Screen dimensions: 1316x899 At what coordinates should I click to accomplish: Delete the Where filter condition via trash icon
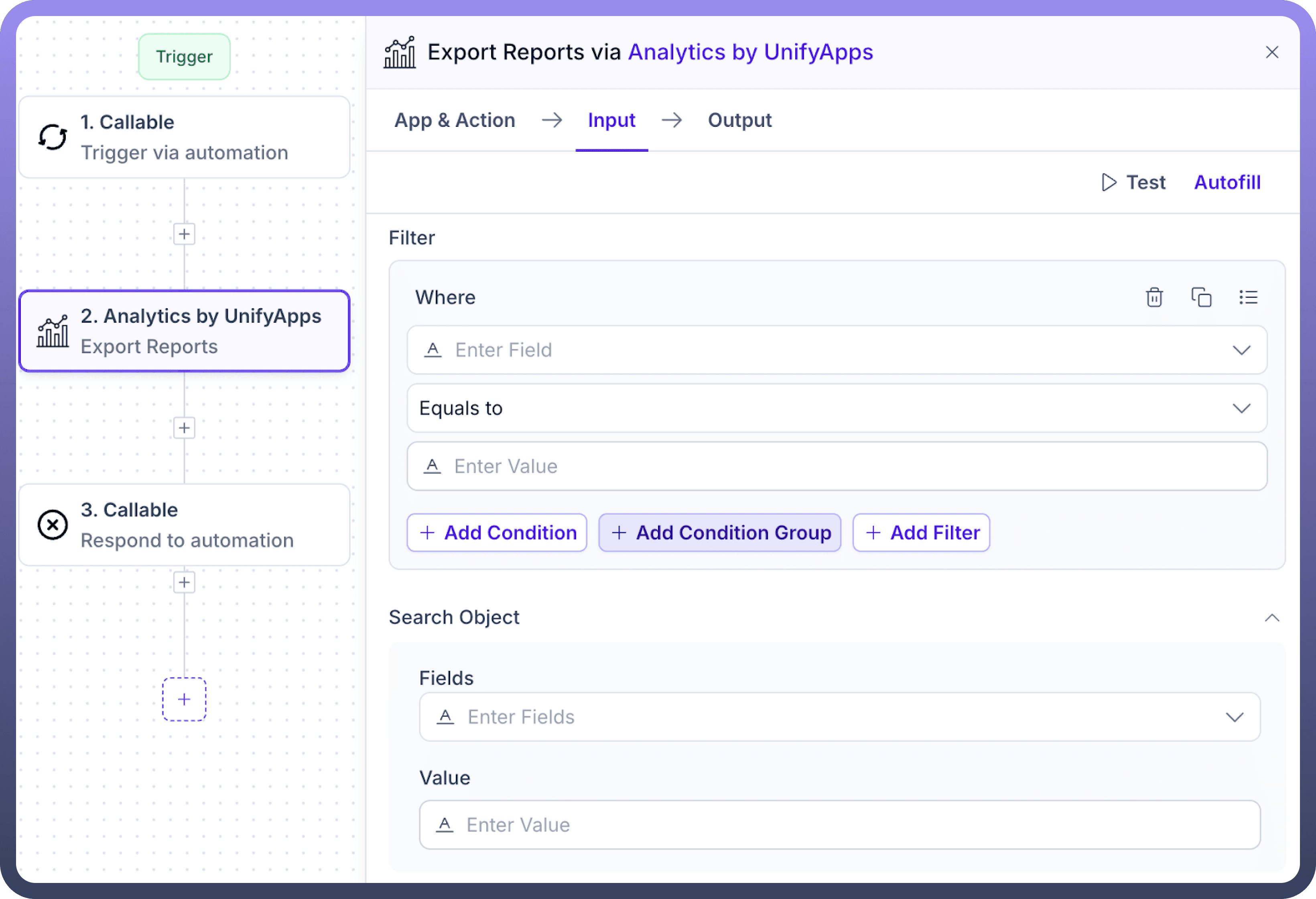(1154, 297)
